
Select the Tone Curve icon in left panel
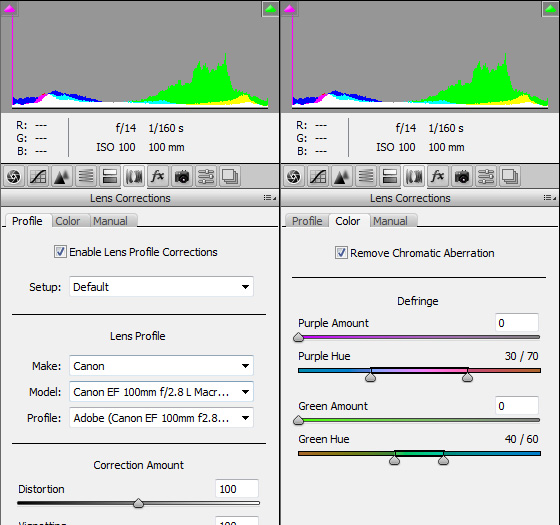click(x=38, y=176)
